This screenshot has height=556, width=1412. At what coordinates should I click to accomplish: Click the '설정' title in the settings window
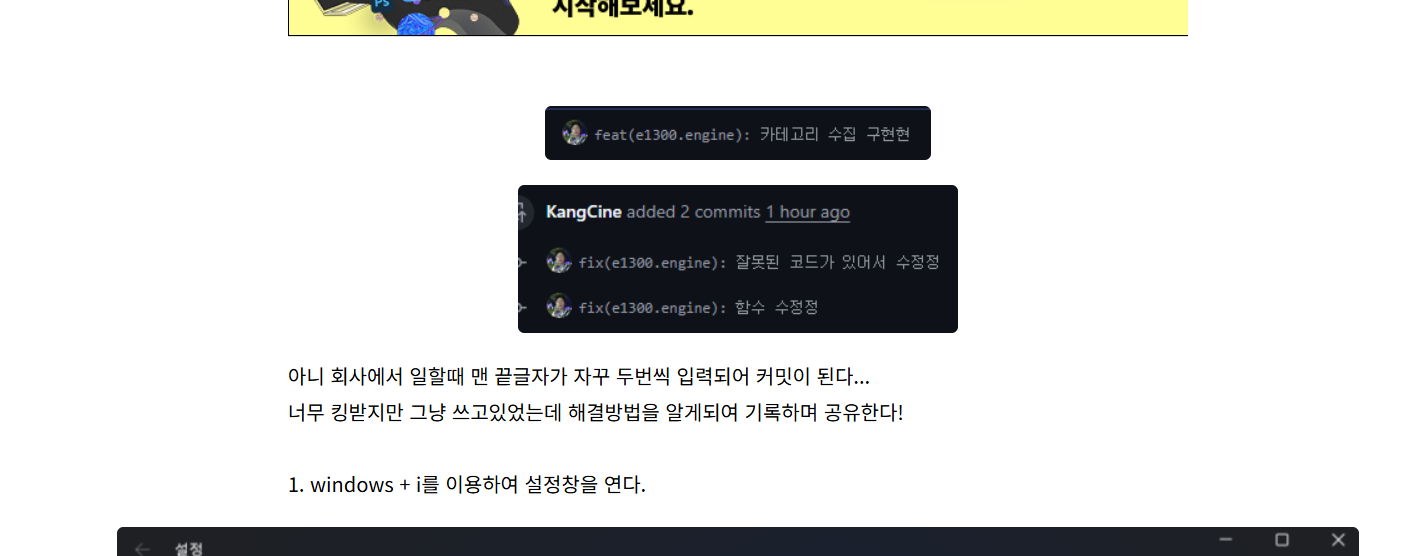coord(189,549)
